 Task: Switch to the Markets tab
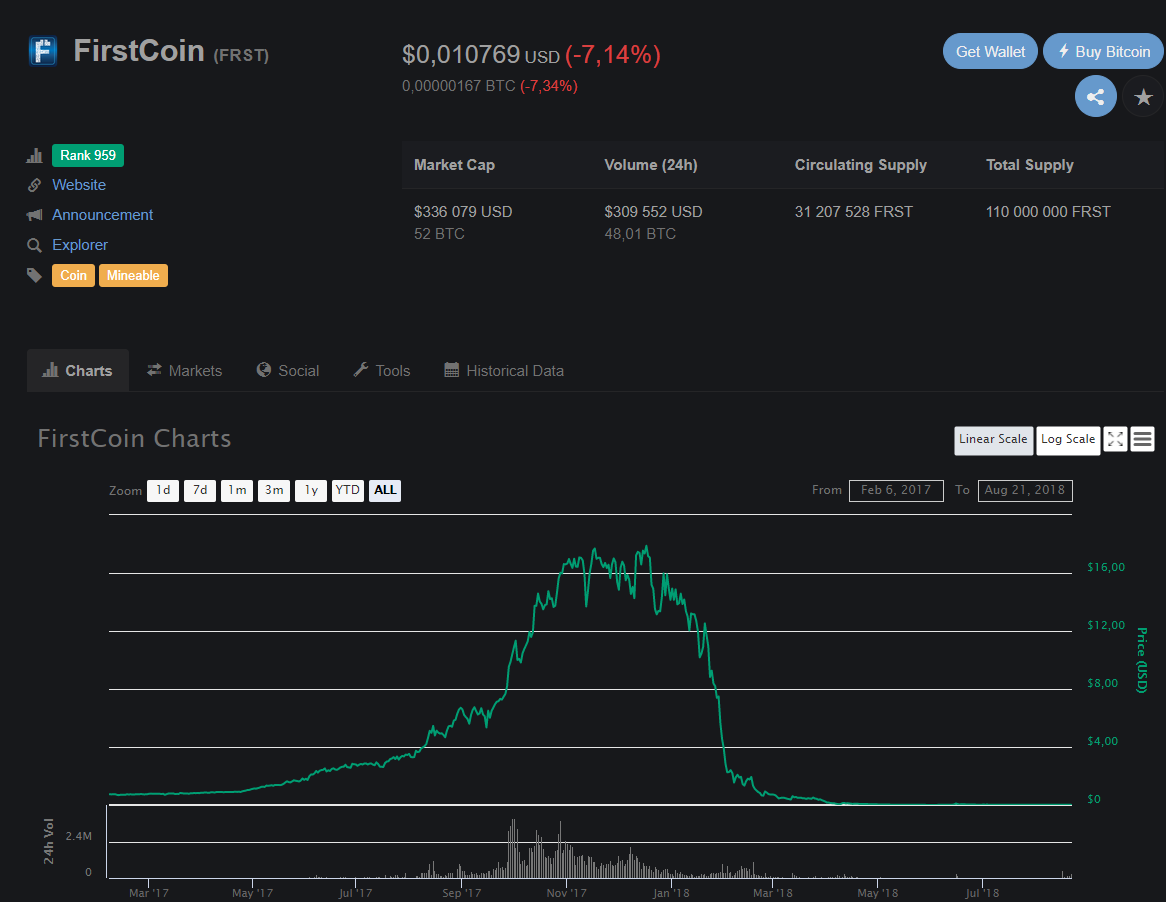184,370
